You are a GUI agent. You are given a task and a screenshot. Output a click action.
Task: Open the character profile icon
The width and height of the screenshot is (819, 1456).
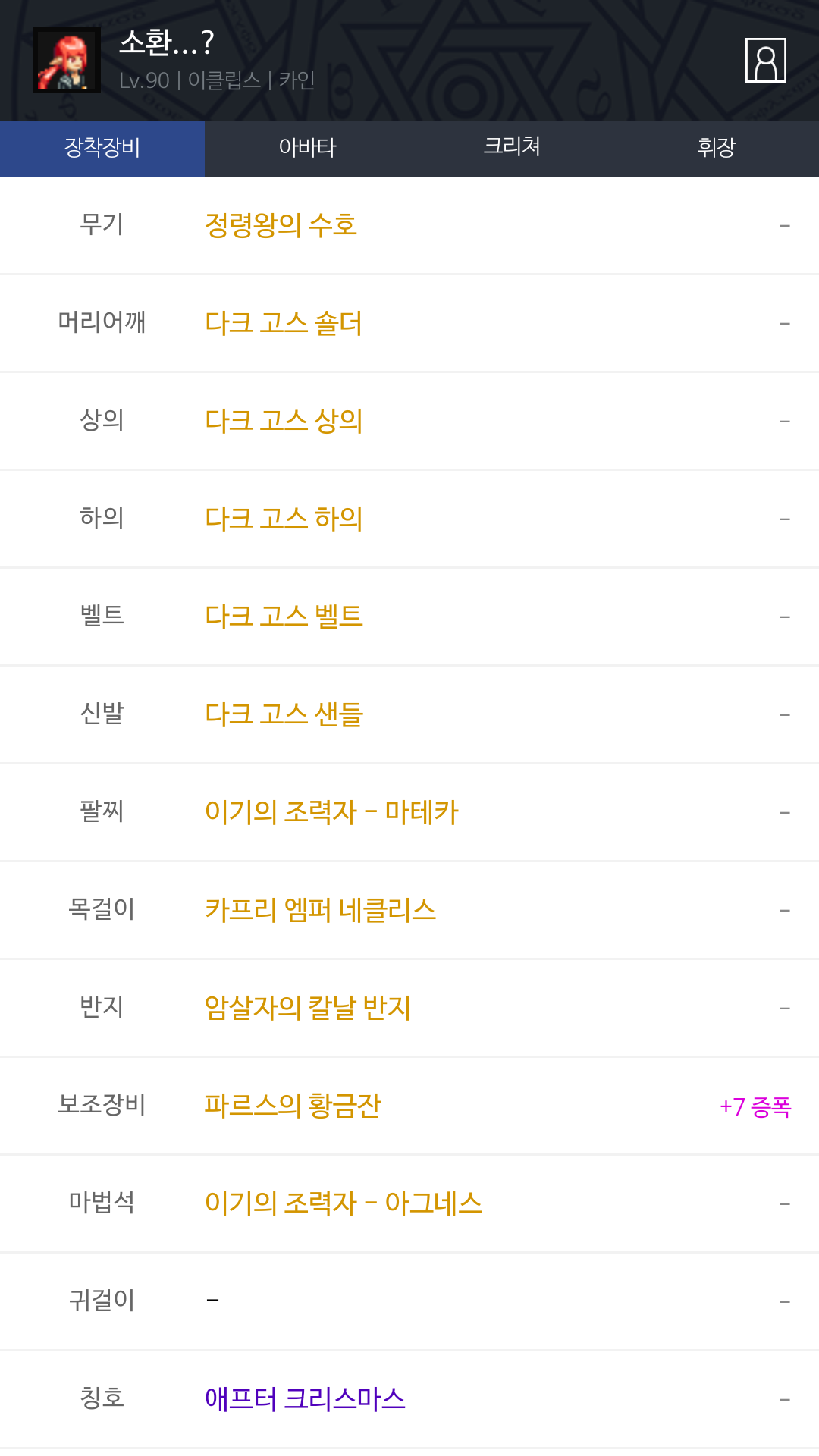[765, 60]
